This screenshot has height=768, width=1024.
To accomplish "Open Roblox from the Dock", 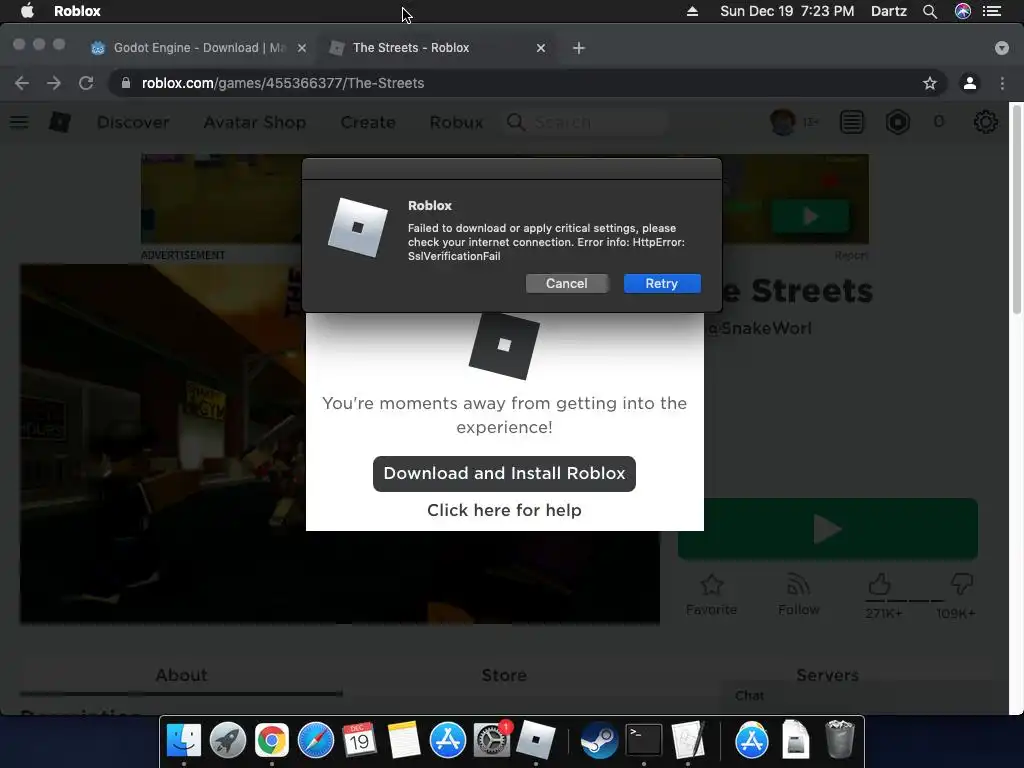I will point(536,740).
